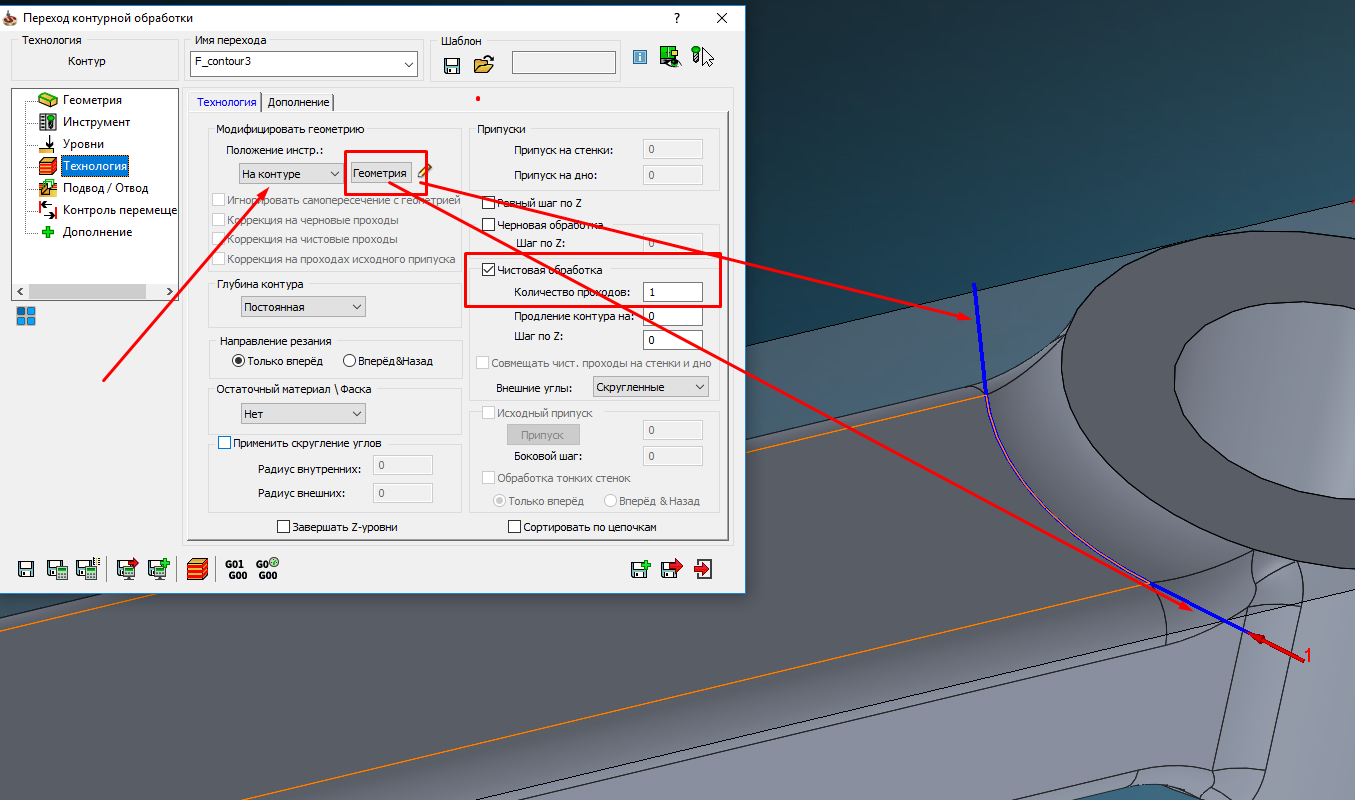Check the Применить скругление углов box

[x=224, y=442]
